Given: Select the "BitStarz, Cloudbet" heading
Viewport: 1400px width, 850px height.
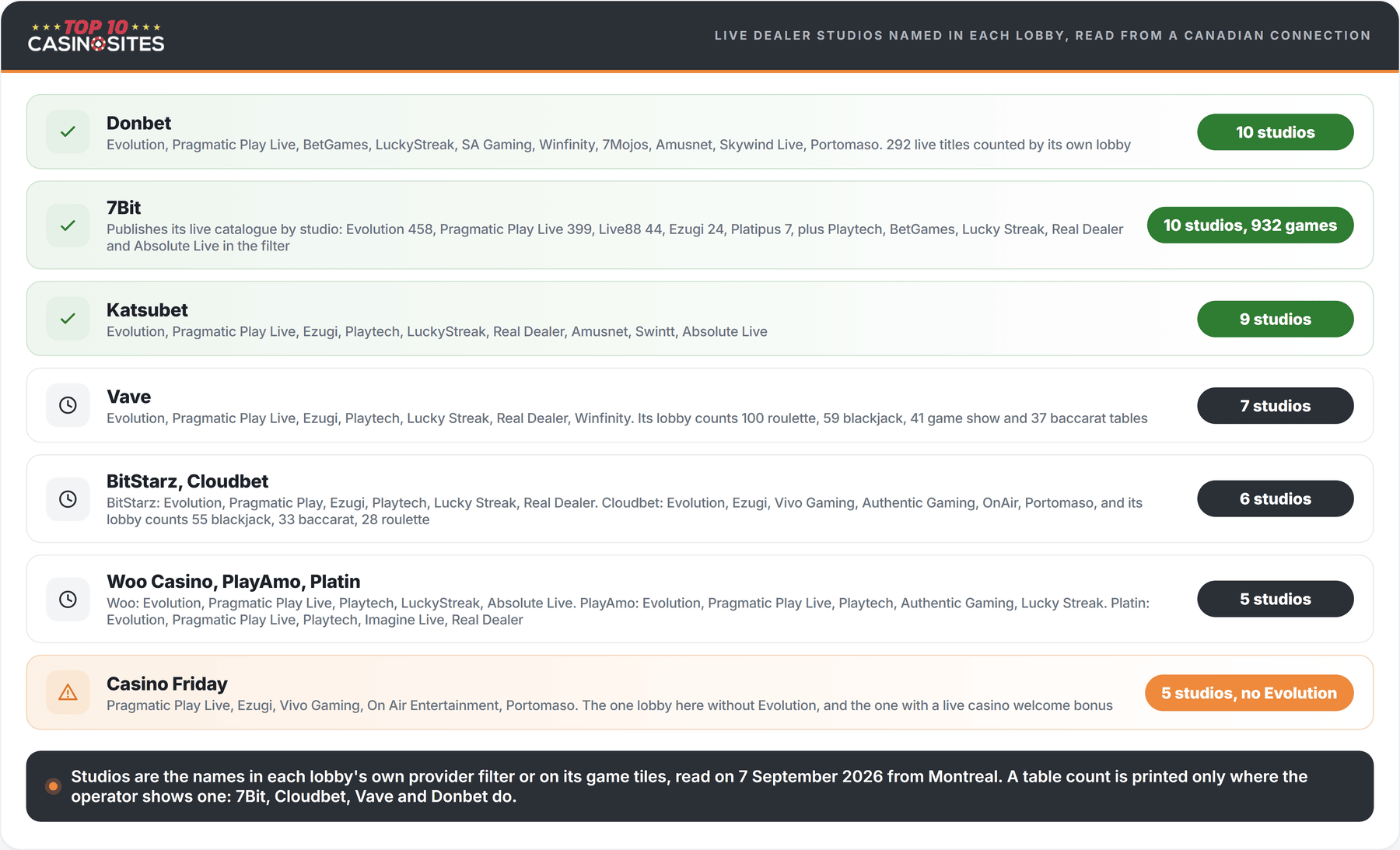Looking at the screenshot, I should click(x=187, y=481).
